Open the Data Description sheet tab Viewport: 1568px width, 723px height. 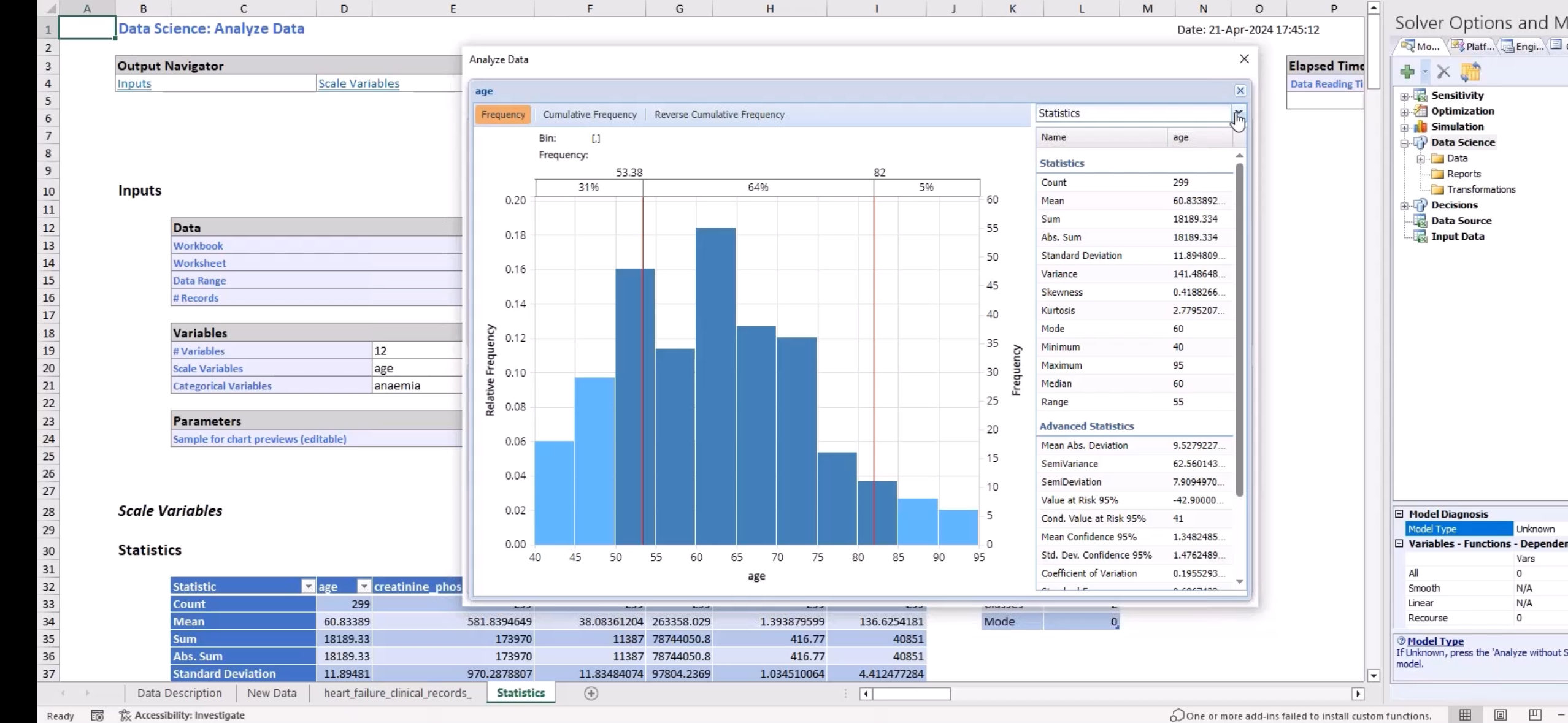tap(179, 693)
